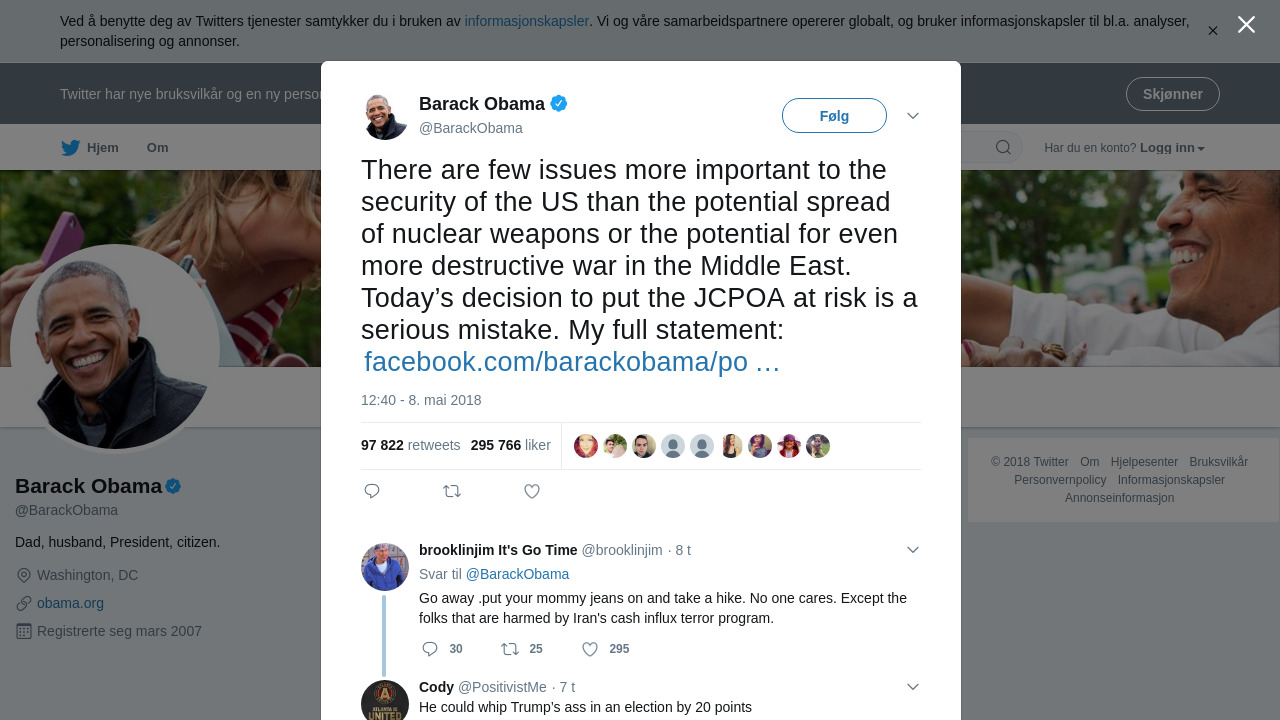Viewport: 1280px width, 720px height.
Task: Open the Logg inn dropdown
Action: click(1172, 148)
